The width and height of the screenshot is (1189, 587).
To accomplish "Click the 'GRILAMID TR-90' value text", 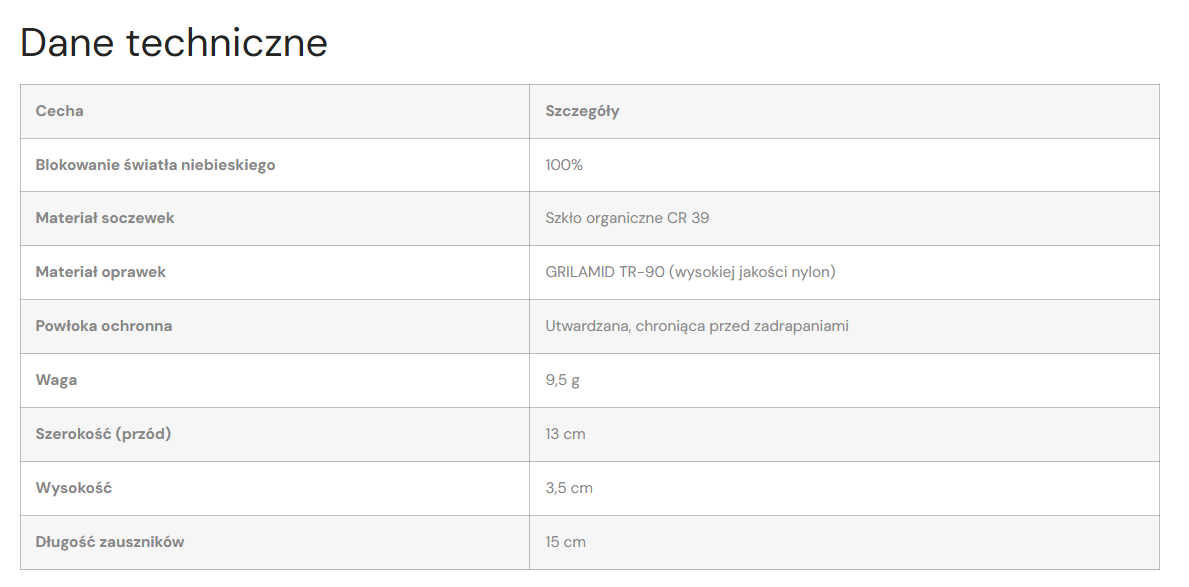I will pos(605,272).
